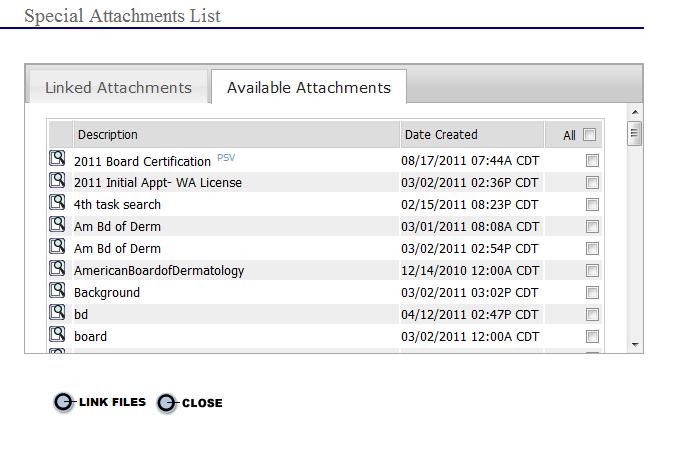Check the All select checkbox in header
Screen dimensions: 687x449
tap(590, 135)
